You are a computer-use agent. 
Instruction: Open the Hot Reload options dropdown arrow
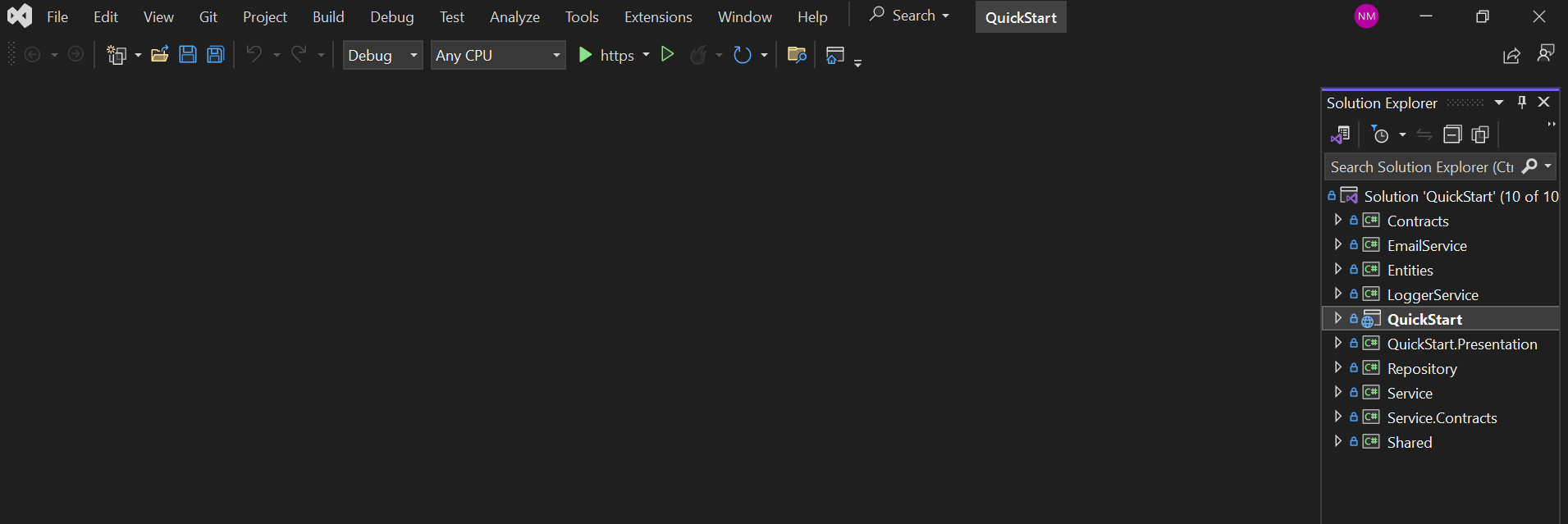point(719,55)
